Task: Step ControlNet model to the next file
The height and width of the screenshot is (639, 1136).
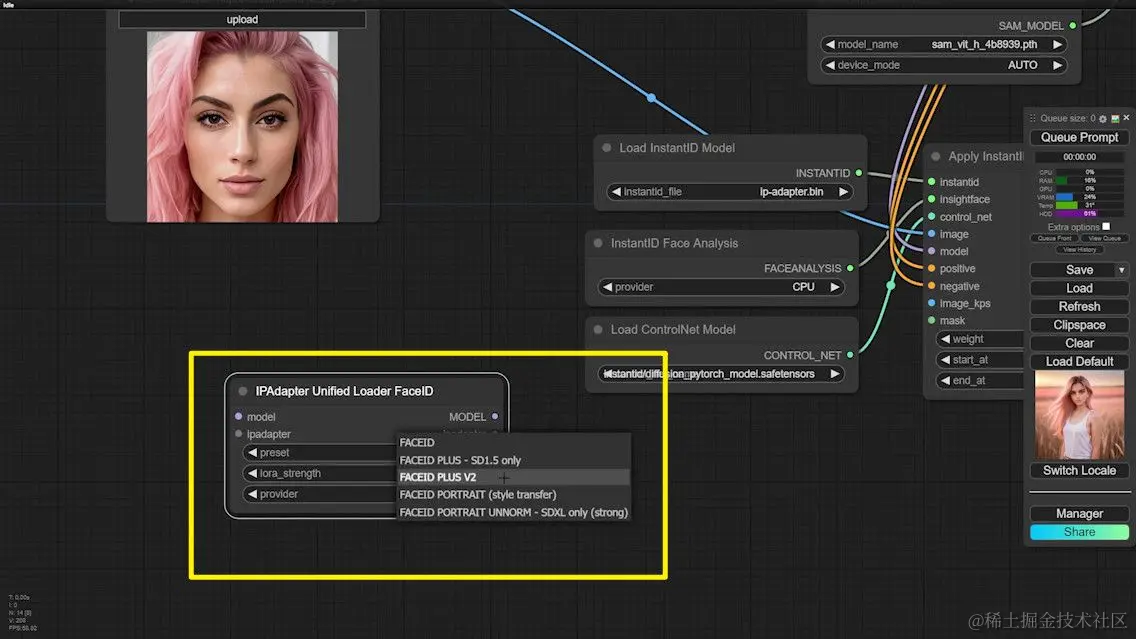Action: click(x=835, y=374)
